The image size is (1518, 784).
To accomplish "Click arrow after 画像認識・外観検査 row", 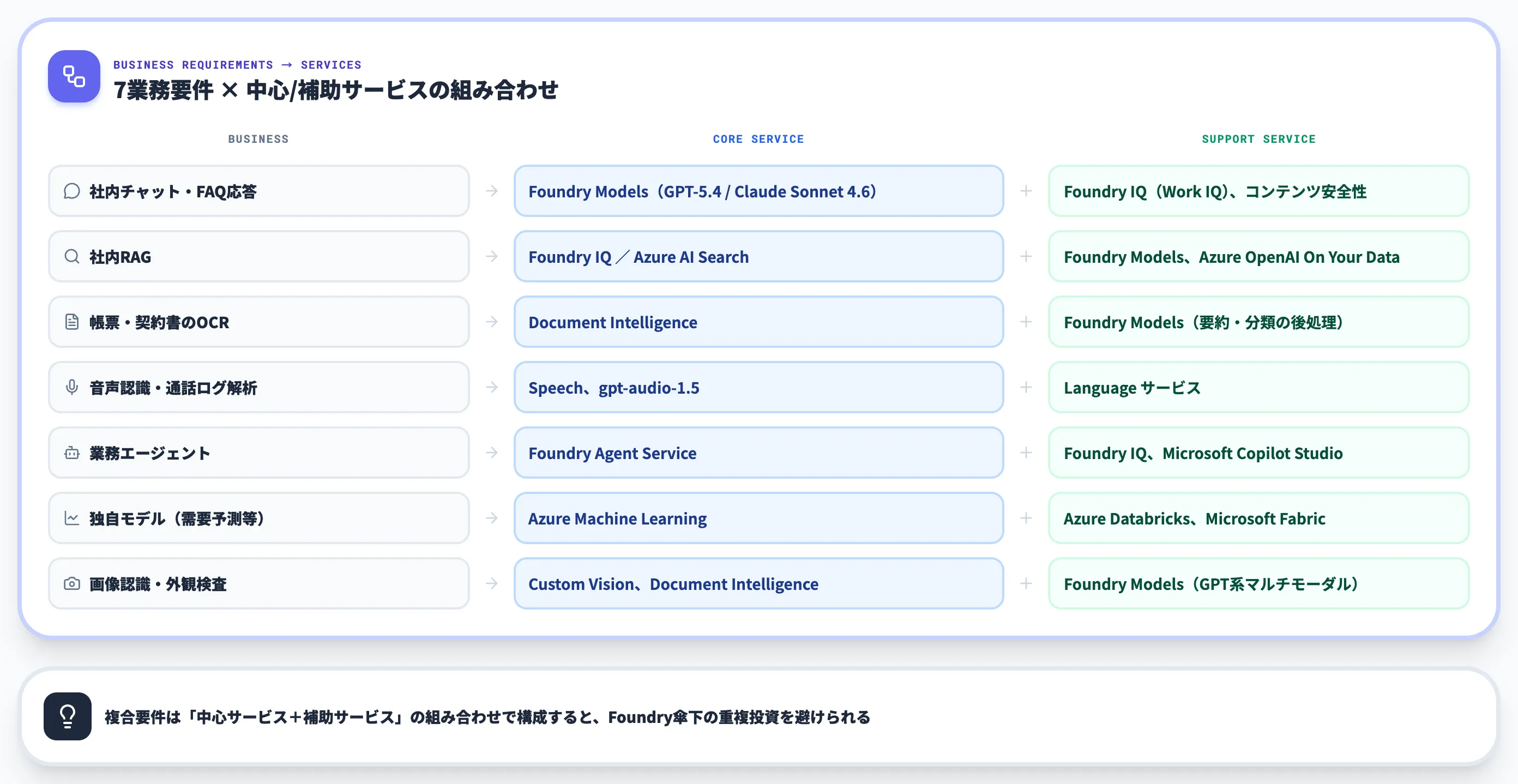I will pos(492,583).
